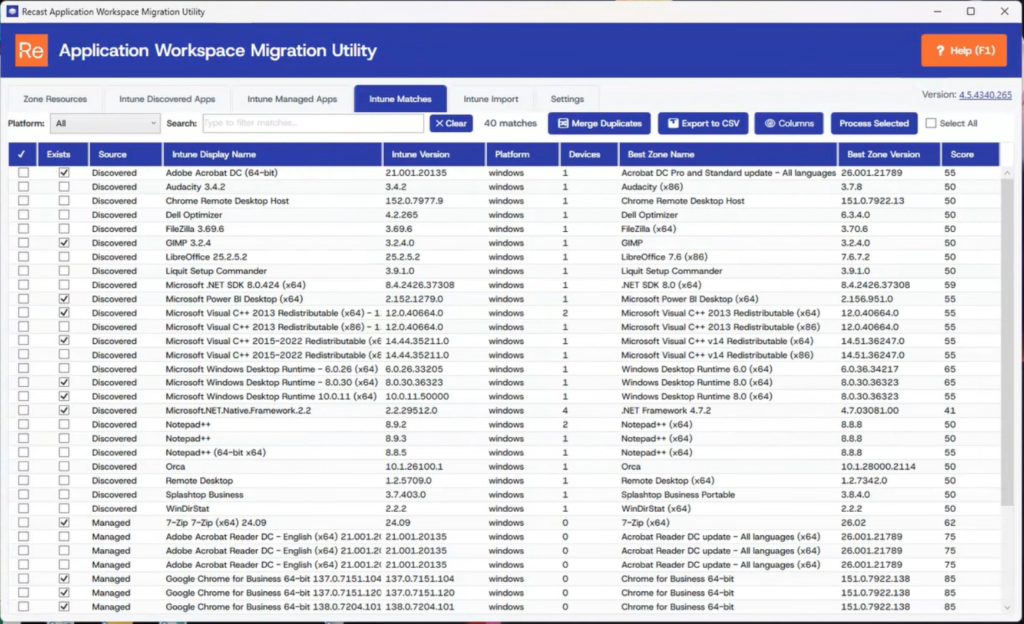Click the Recast 'Re' logo icon
The width and height of the screenshot is (1024, 624).
point(31,50)
